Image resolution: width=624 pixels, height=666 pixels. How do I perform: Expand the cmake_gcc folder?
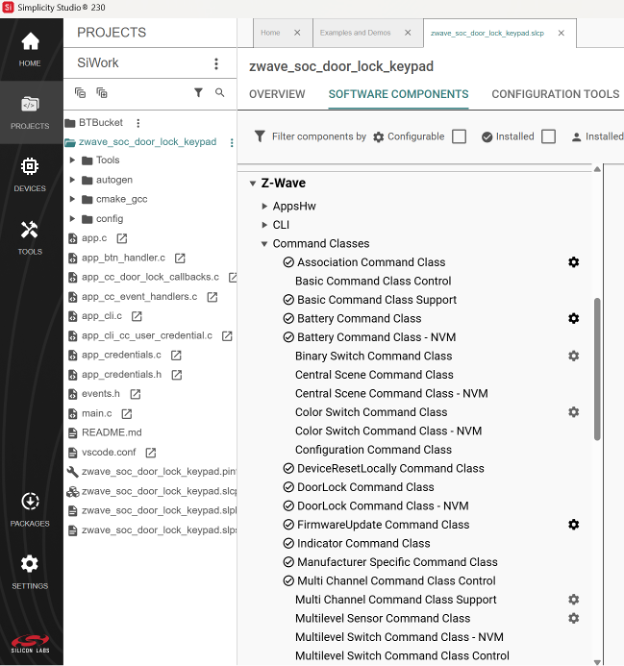point(72,199)
